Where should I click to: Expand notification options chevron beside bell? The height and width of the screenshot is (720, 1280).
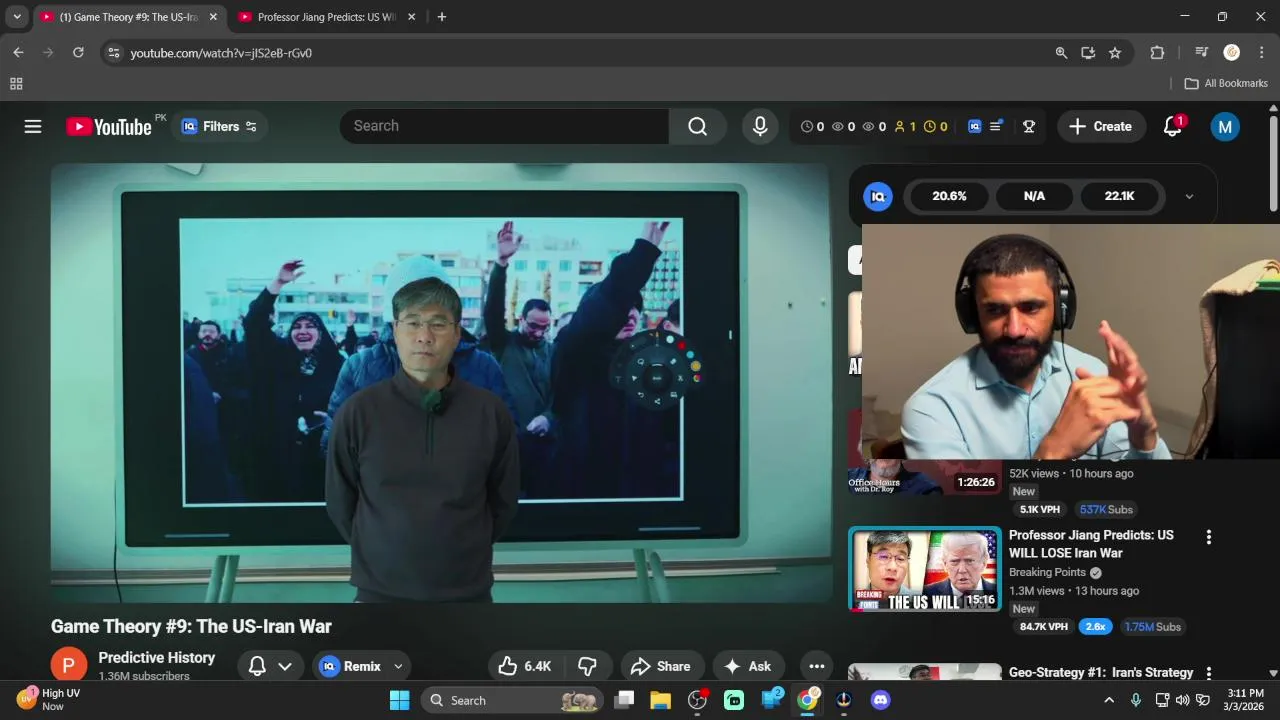point(285,666)
